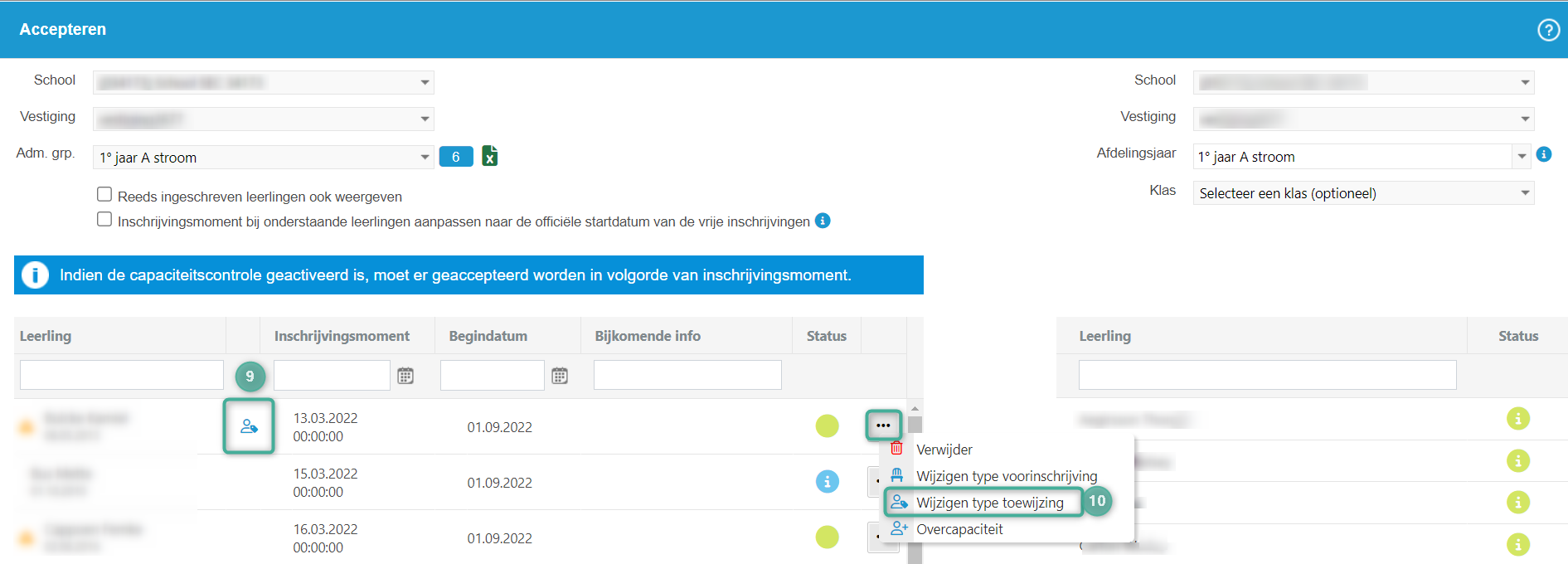Click the assignment type icon for first student
This screenshot has height=564, width=1568.
coord(249,426)
